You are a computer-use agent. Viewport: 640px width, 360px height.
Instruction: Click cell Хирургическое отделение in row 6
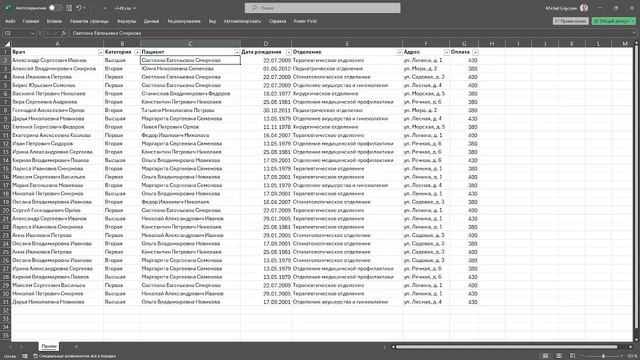[x=347, y=93]
